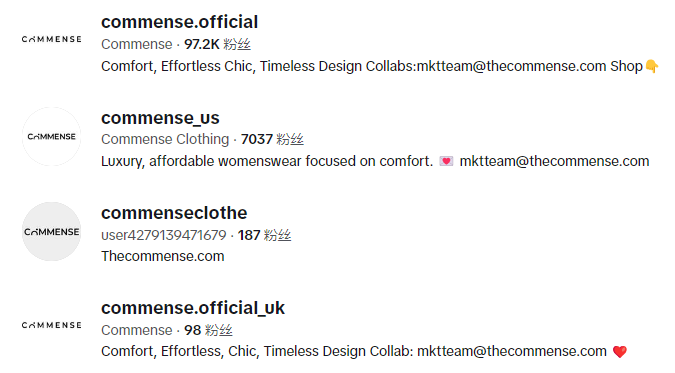Click the 97.2K followers count

point(217,44)
